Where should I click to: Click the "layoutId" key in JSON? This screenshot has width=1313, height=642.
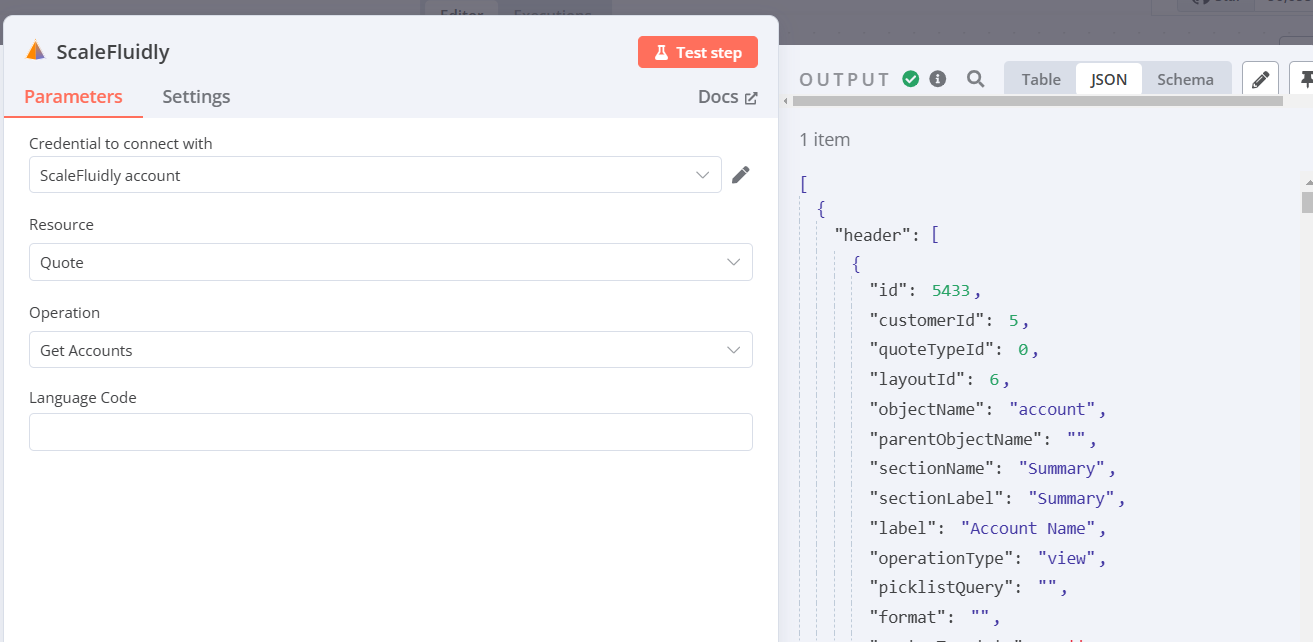[x=920, y=380]
